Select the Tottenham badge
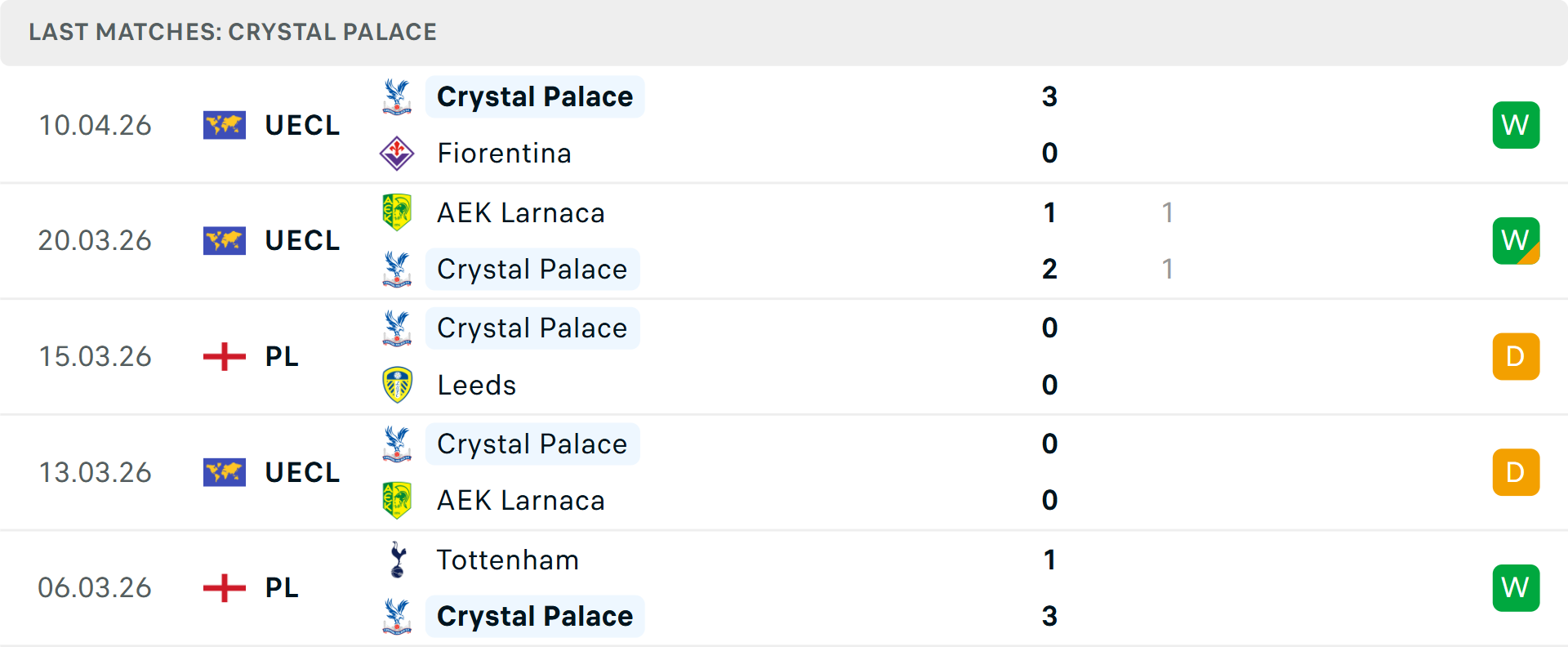The image size is (1568, 647). [x=397, y=560]
